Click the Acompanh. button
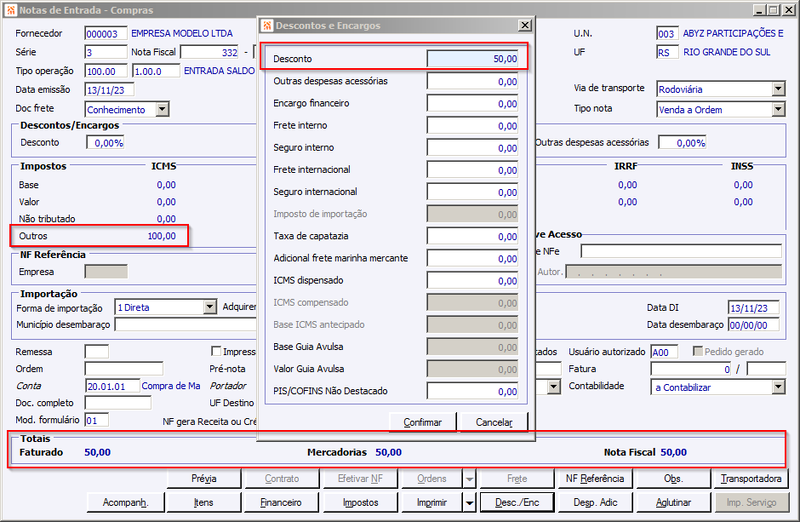 click(x=126, y=503)
